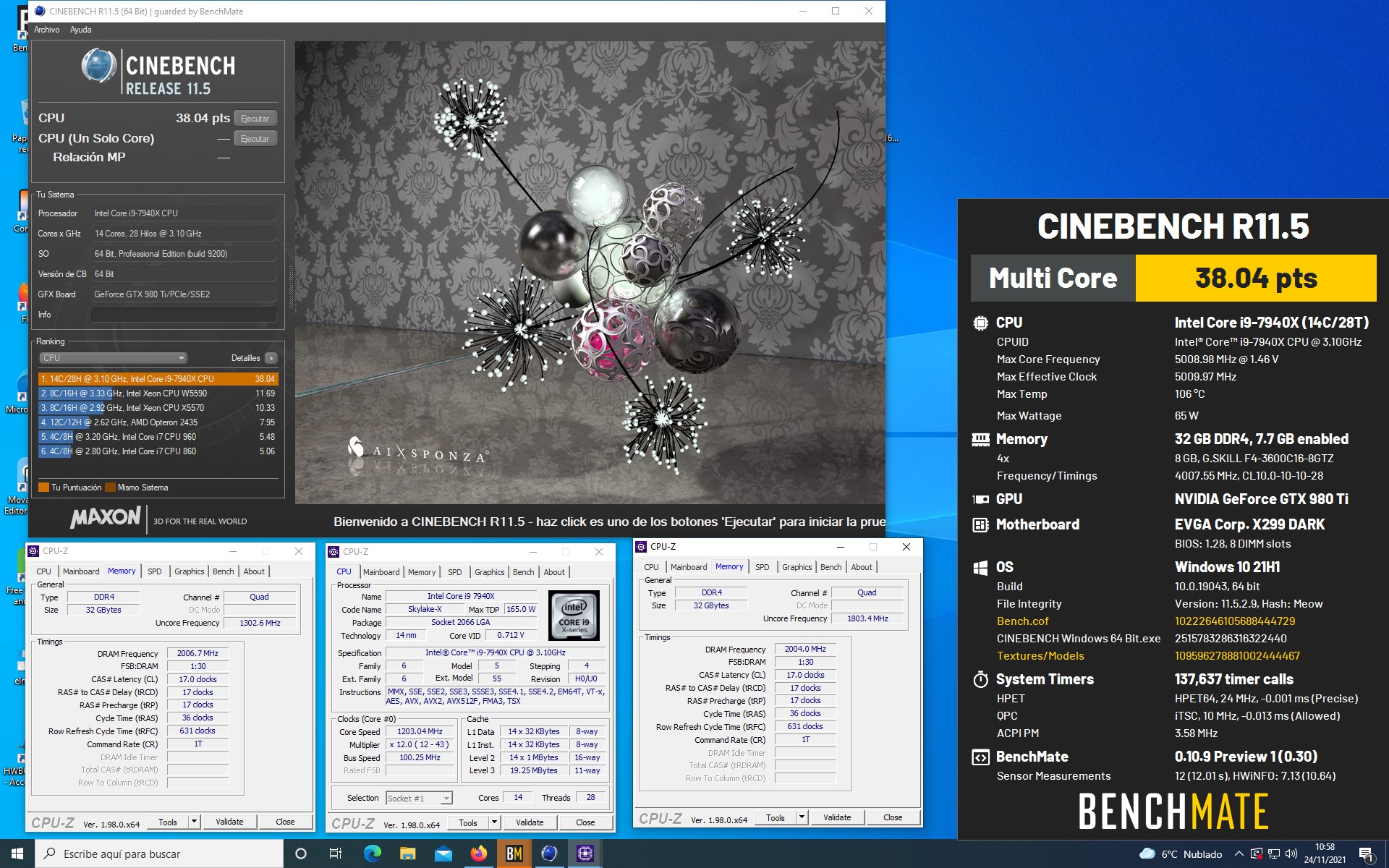Show hidden system tray icons
The image size is (1389, 868).
[1239, 854]
